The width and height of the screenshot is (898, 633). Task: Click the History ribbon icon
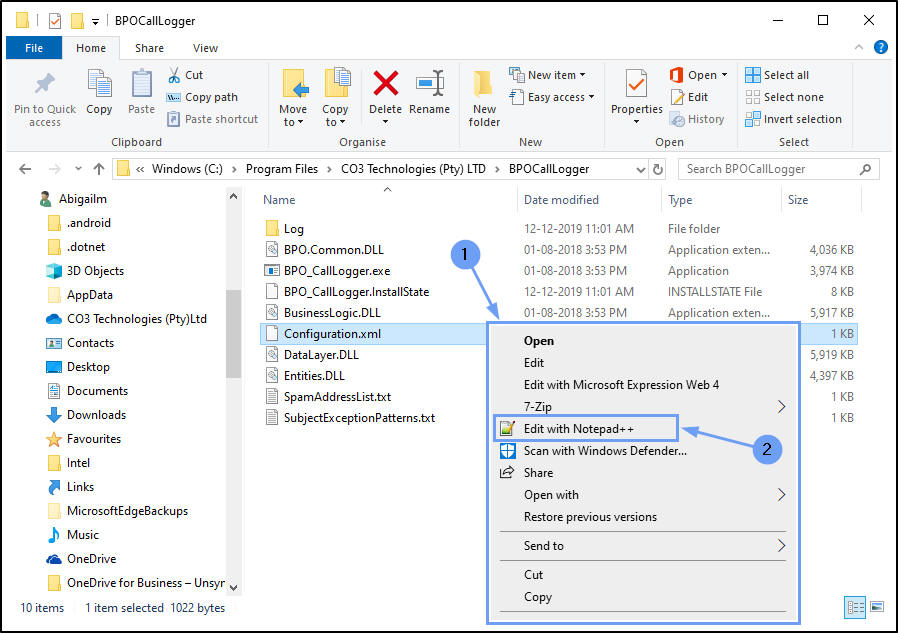click(x=678, y=119)
